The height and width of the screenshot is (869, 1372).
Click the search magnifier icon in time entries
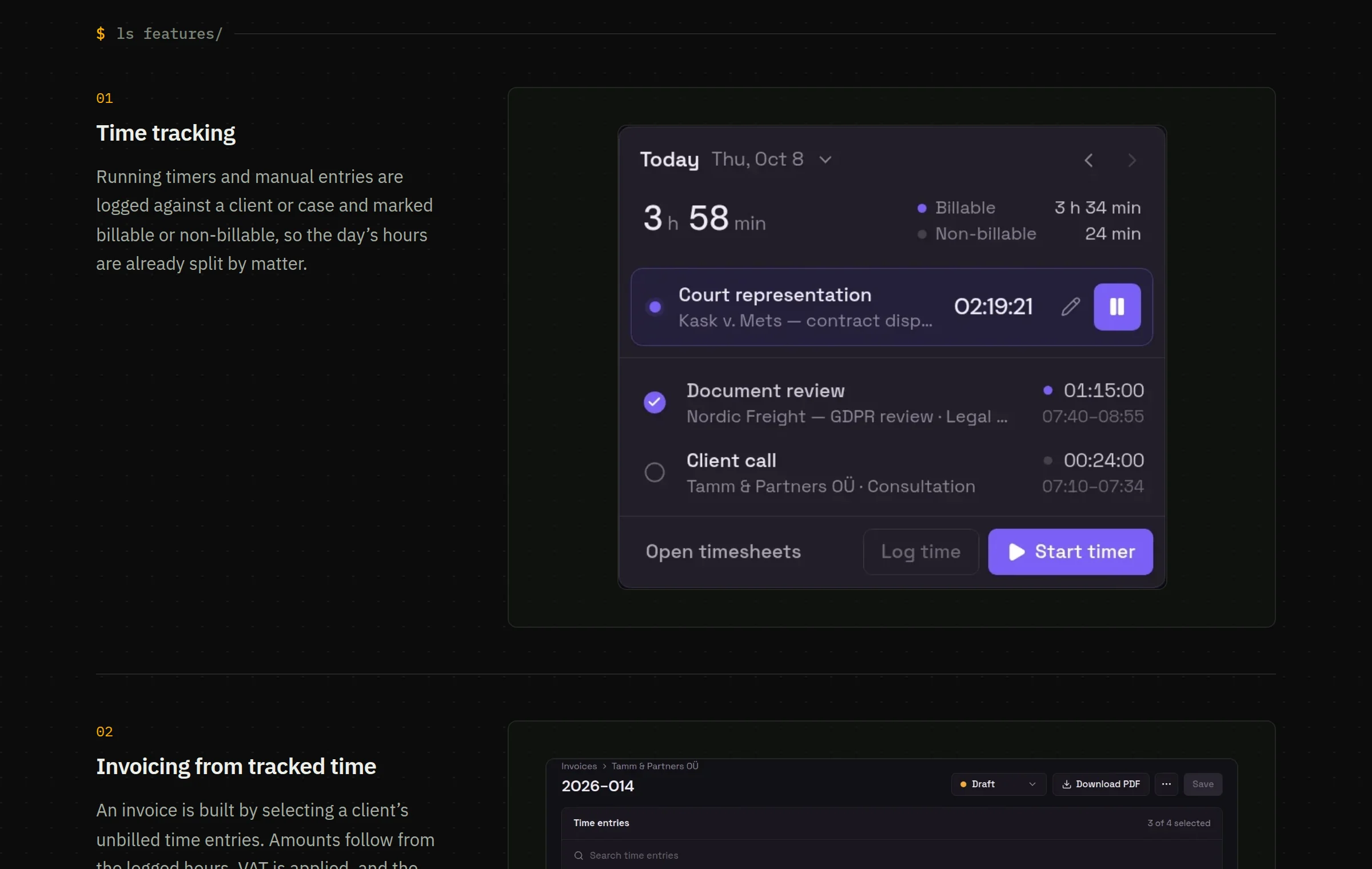point(579,856)
